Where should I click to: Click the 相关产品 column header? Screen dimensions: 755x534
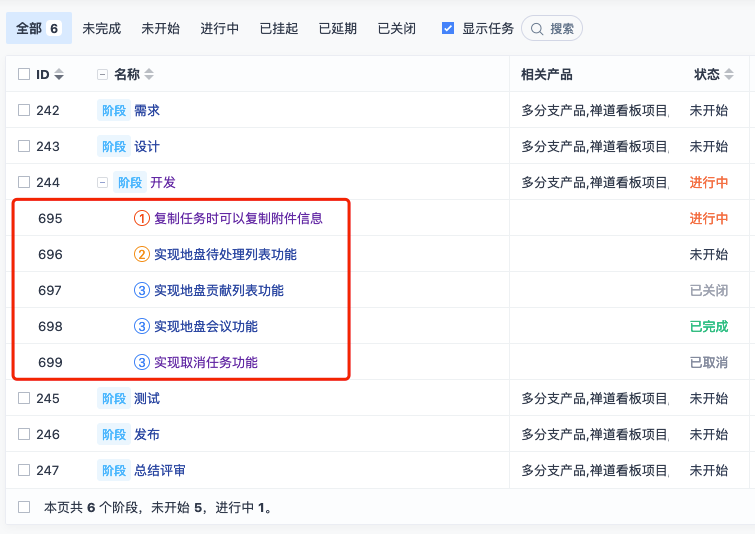tap(547, 74)
